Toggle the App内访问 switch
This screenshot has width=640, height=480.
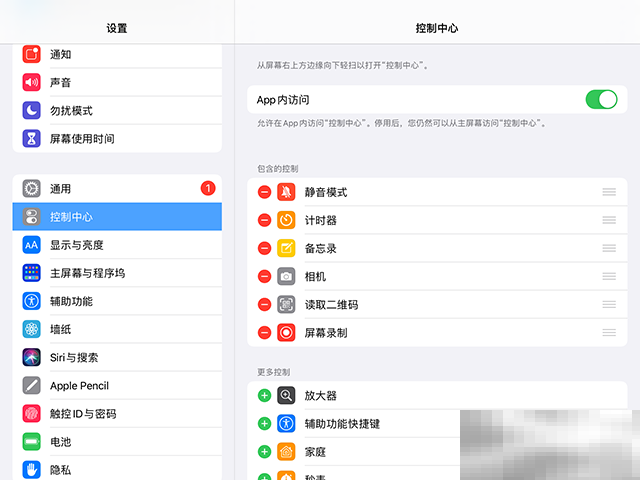601,100
